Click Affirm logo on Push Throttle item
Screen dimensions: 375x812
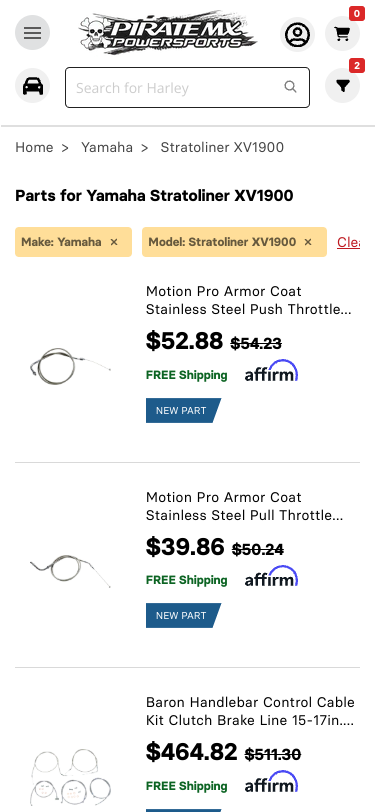(x=271, y=372)
